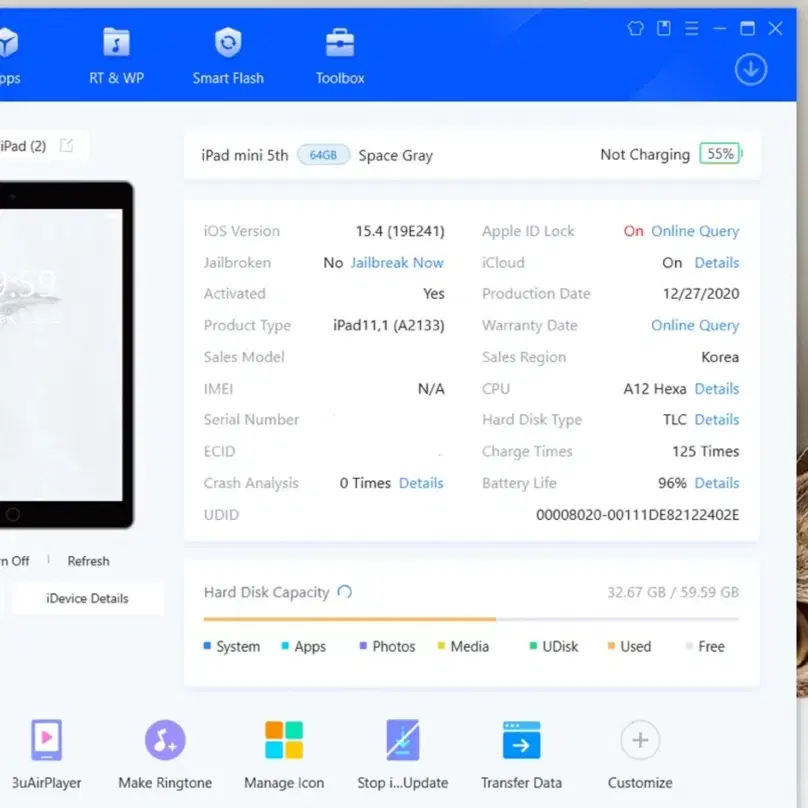Launch 3uAirPlayer tool
This screenshot has width=808, height=808.
46,755
